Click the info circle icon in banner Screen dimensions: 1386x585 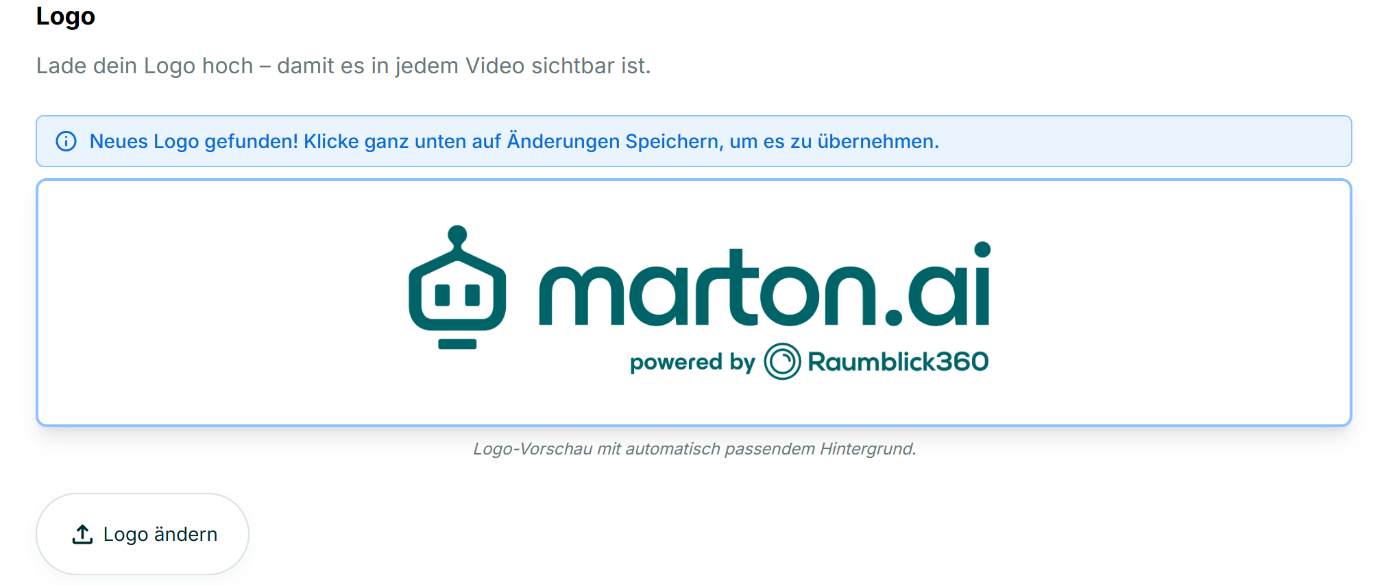click(66, 141)
